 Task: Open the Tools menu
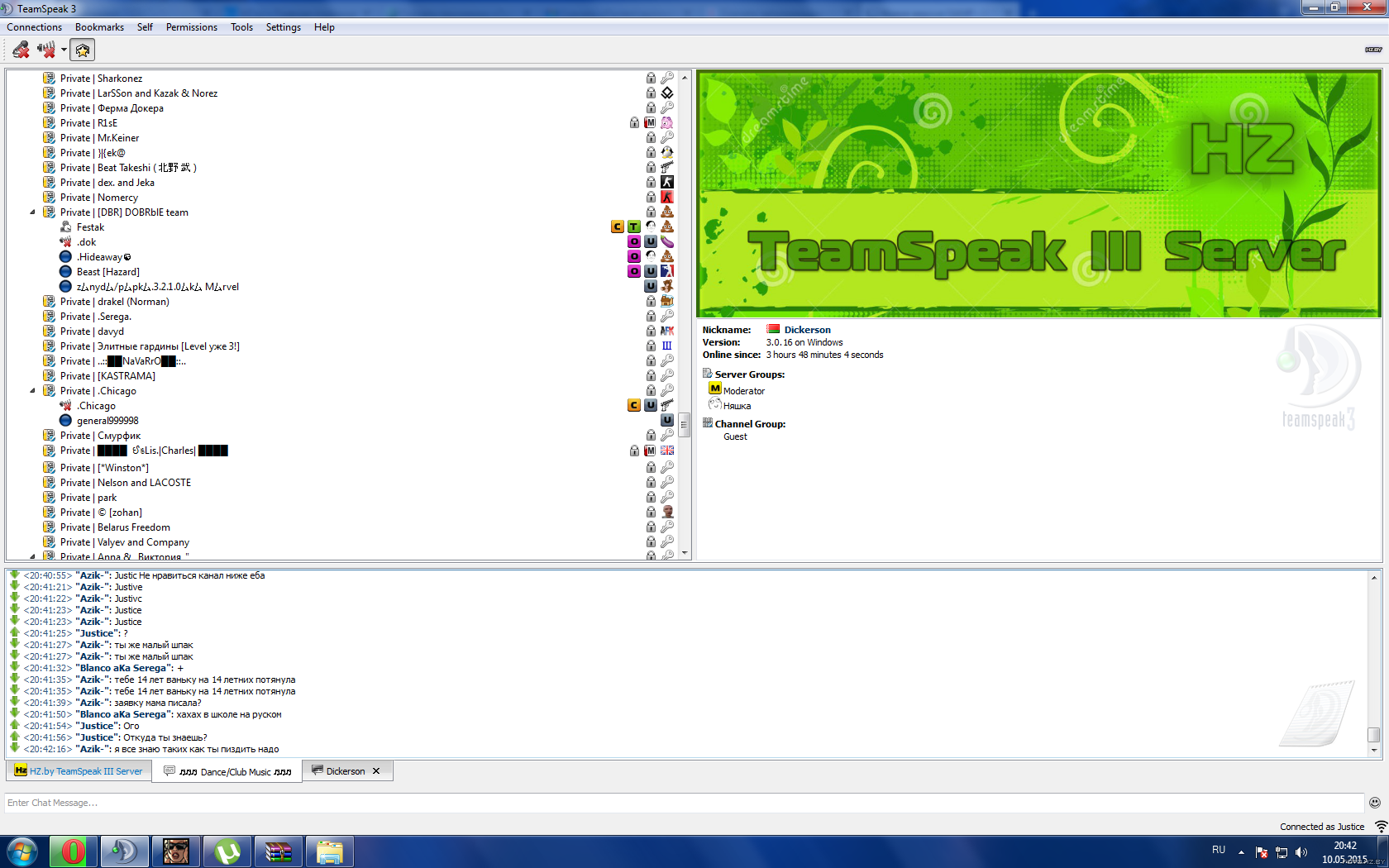[241, 27]
